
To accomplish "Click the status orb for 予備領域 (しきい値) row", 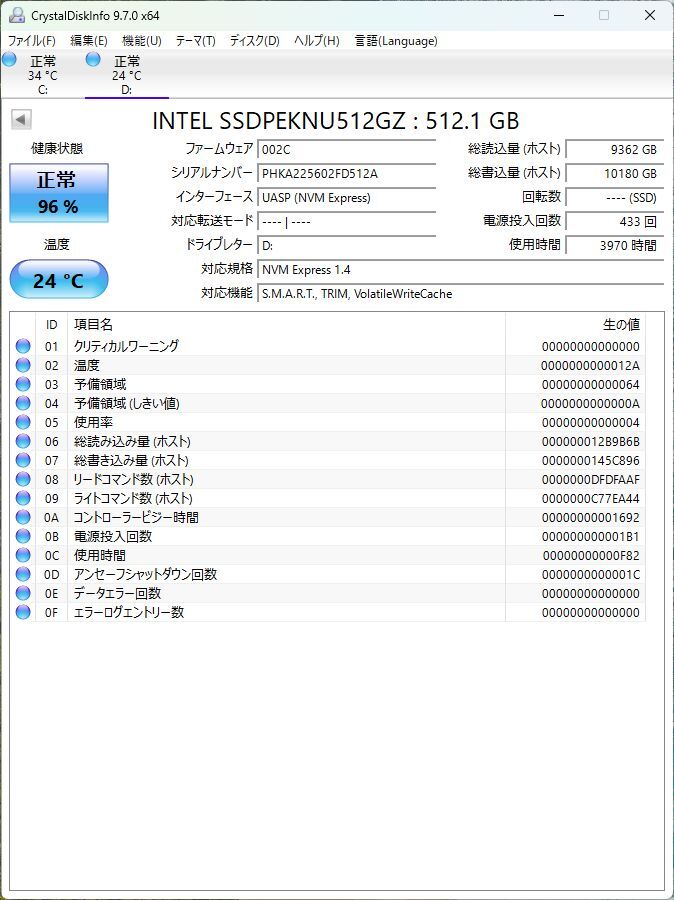I will [23, 403].
